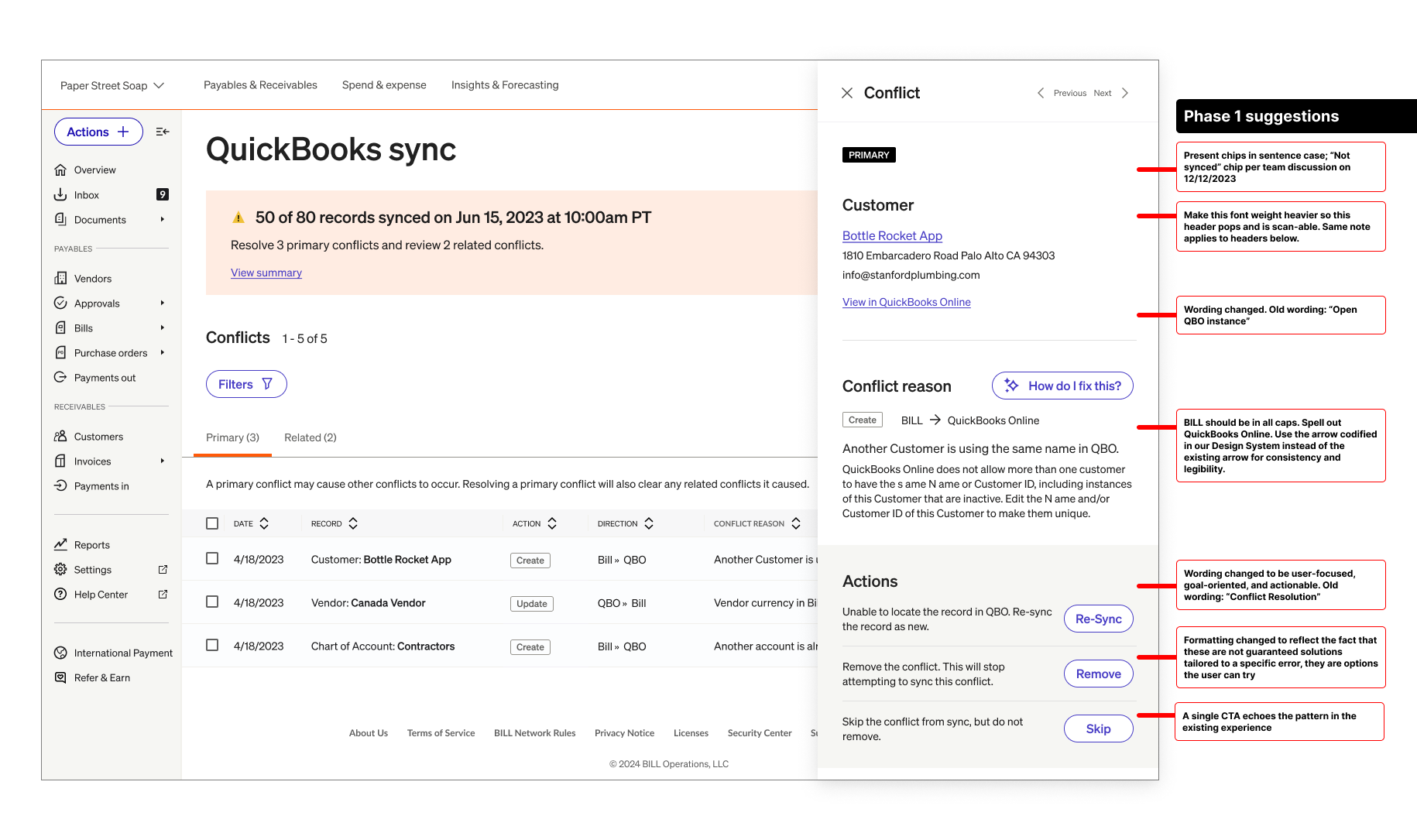Image resolution: width=1417 pixels, height=840 pixels.
Task: Click the Refer & Earn icon
Action: click(x=60, y=677)
